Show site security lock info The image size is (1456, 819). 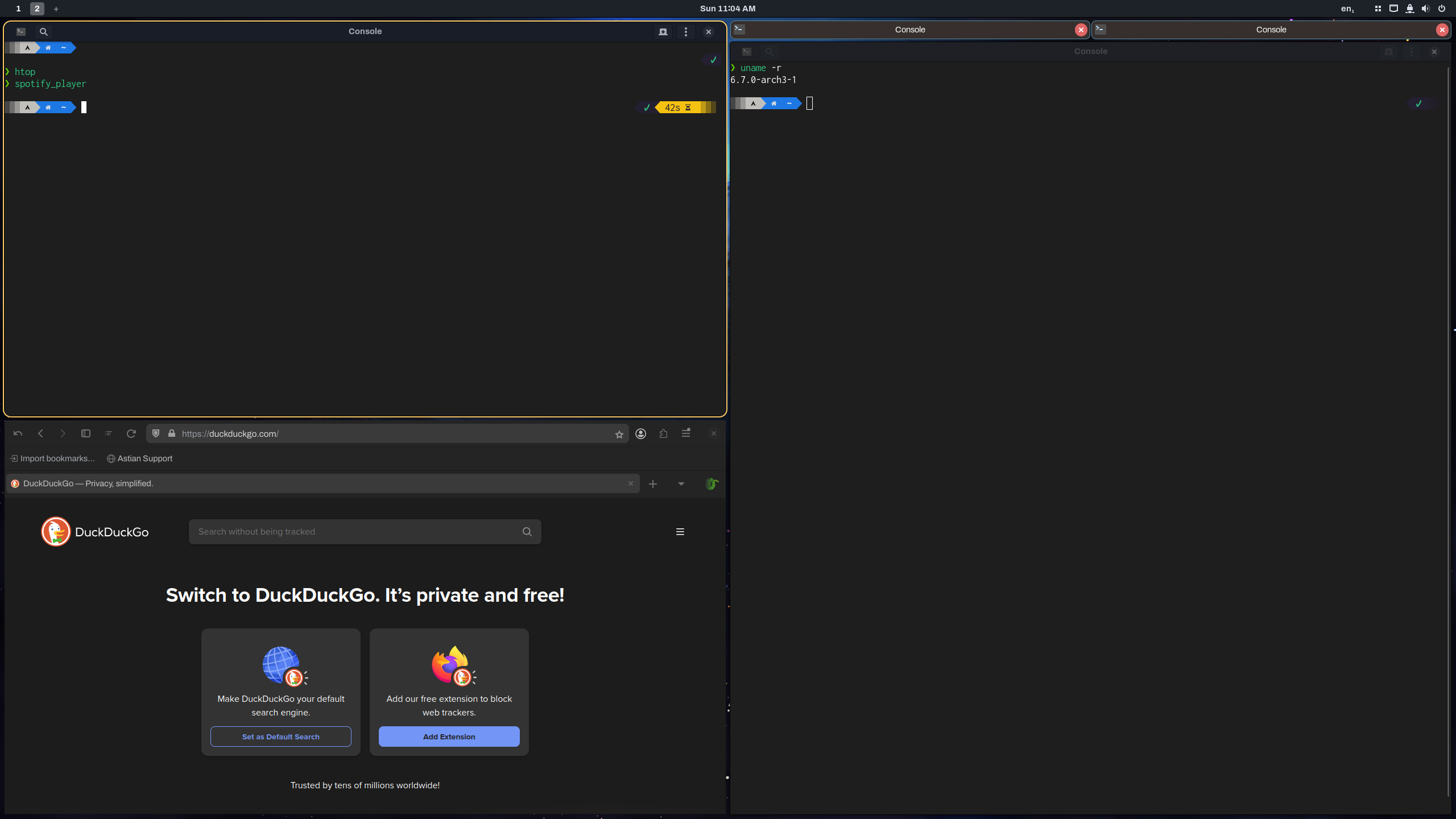[172, 433]
